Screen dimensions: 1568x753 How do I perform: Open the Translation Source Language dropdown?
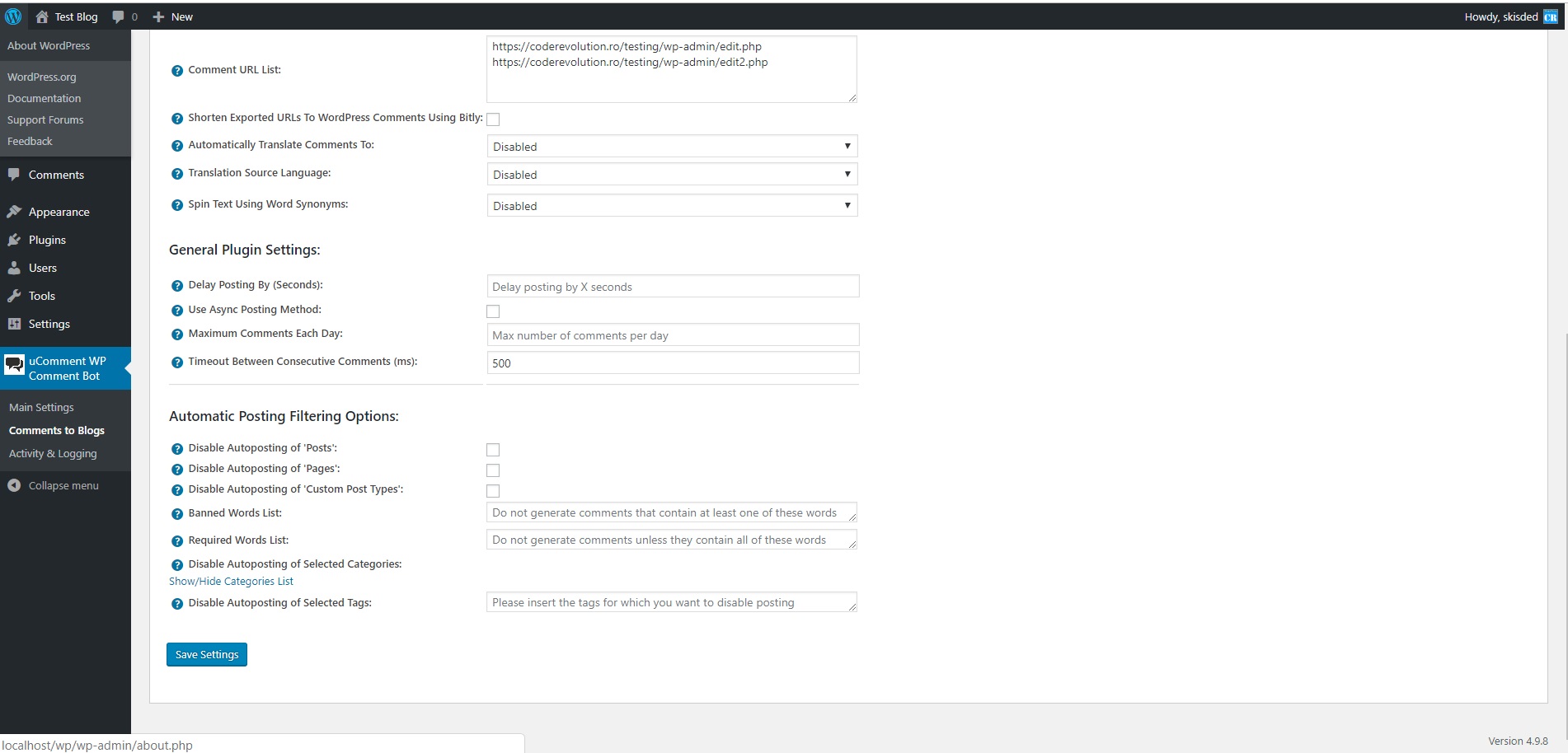tap(671, 174)
